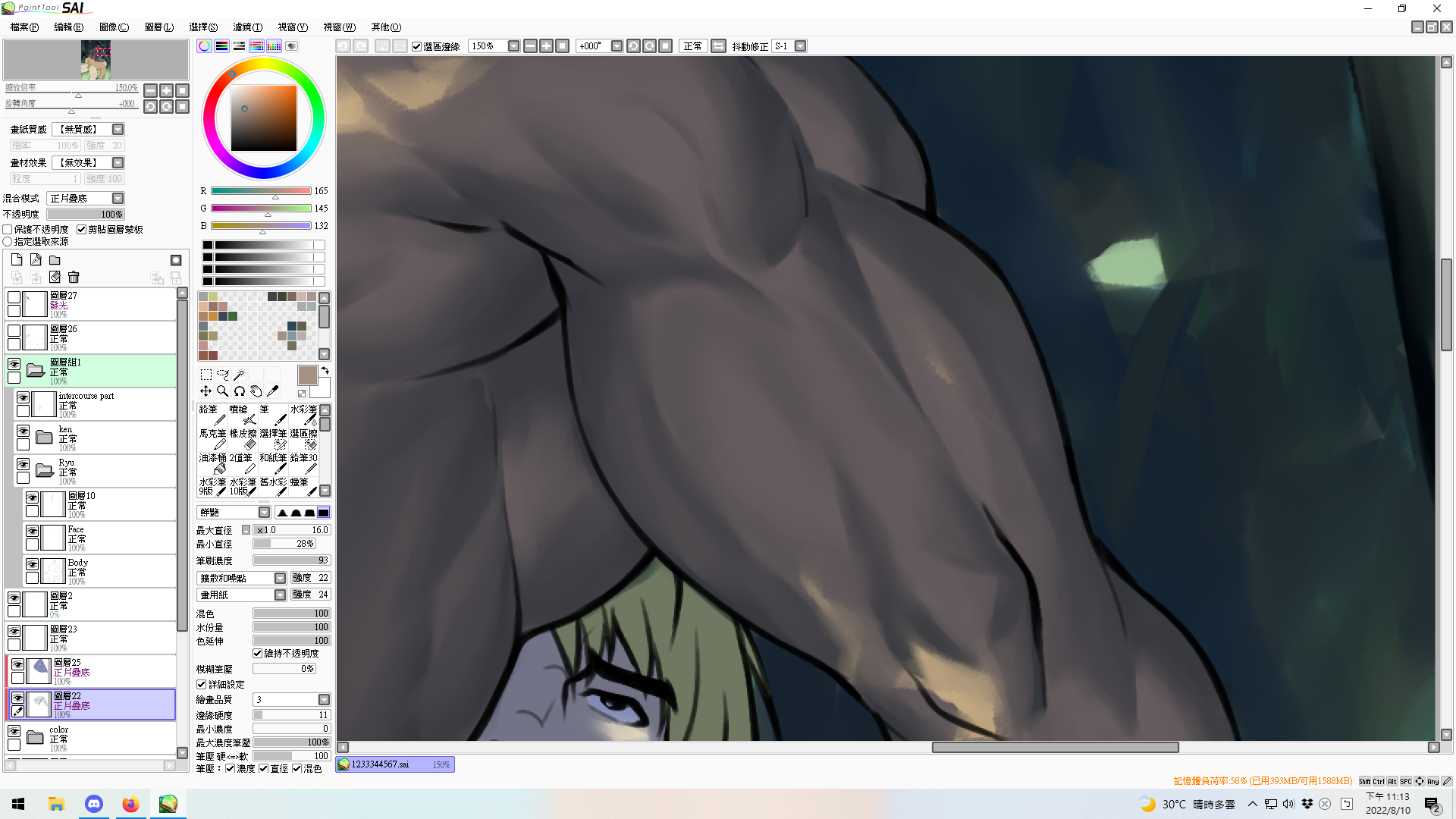Click the foreground brown color swatch
Screen dimensions: 1456x819
(x=307, y=375)
